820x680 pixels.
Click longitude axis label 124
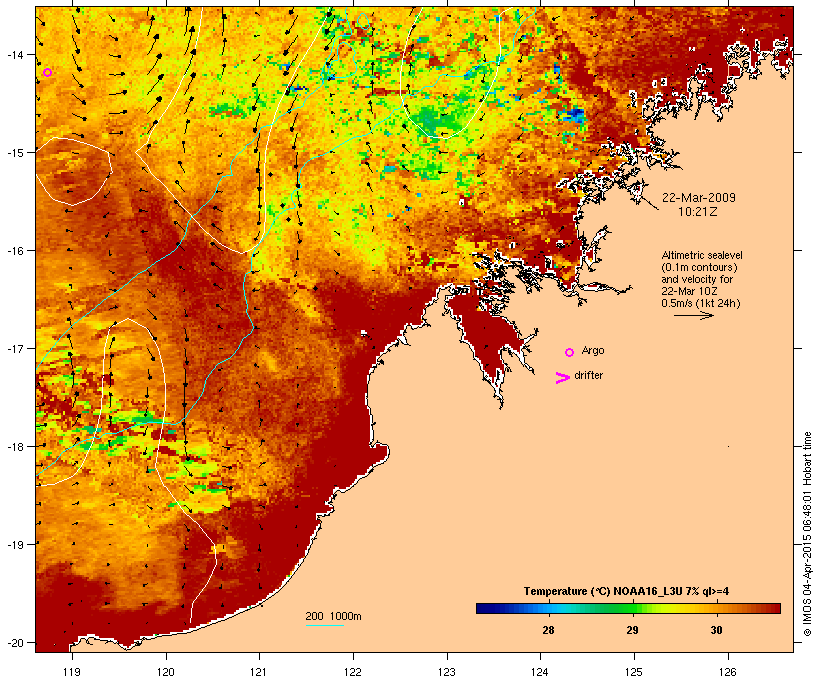(x=540, y=672)
